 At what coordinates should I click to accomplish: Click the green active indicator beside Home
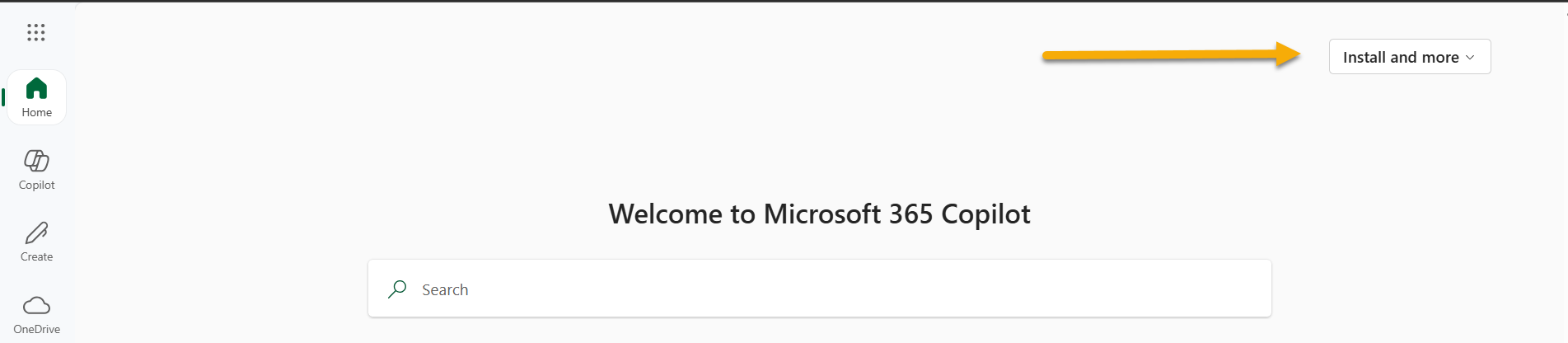3,96
